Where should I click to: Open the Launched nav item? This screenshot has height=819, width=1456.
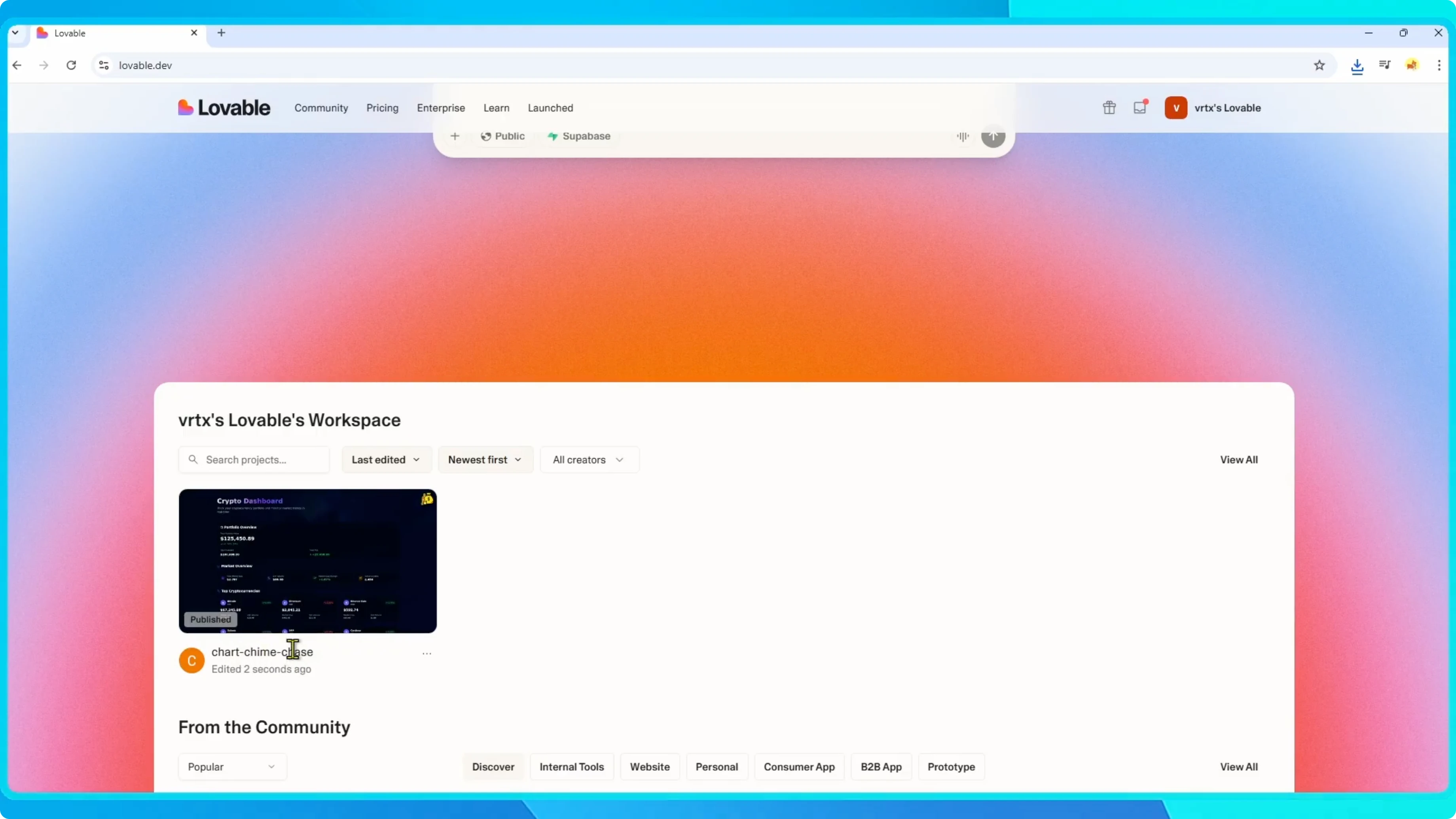coord(550,108)
